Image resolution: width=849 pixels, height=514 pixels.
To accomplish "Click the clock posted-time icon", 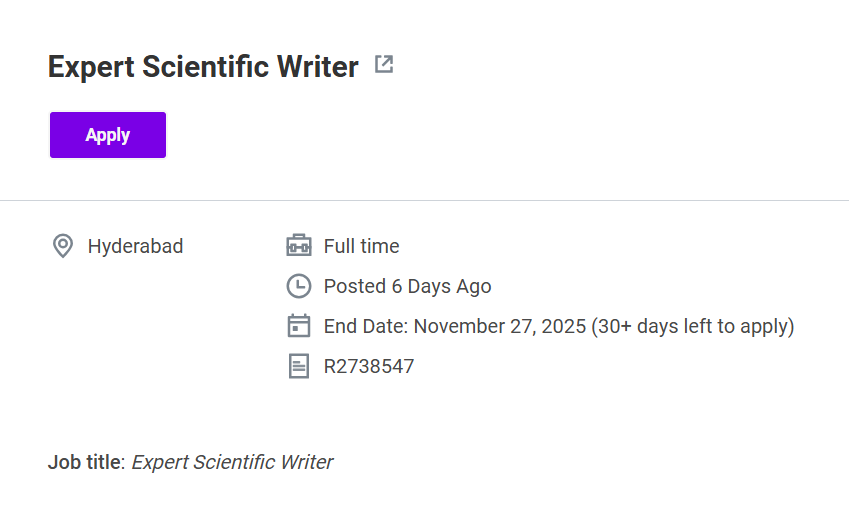I will click(x=299, y=286).
